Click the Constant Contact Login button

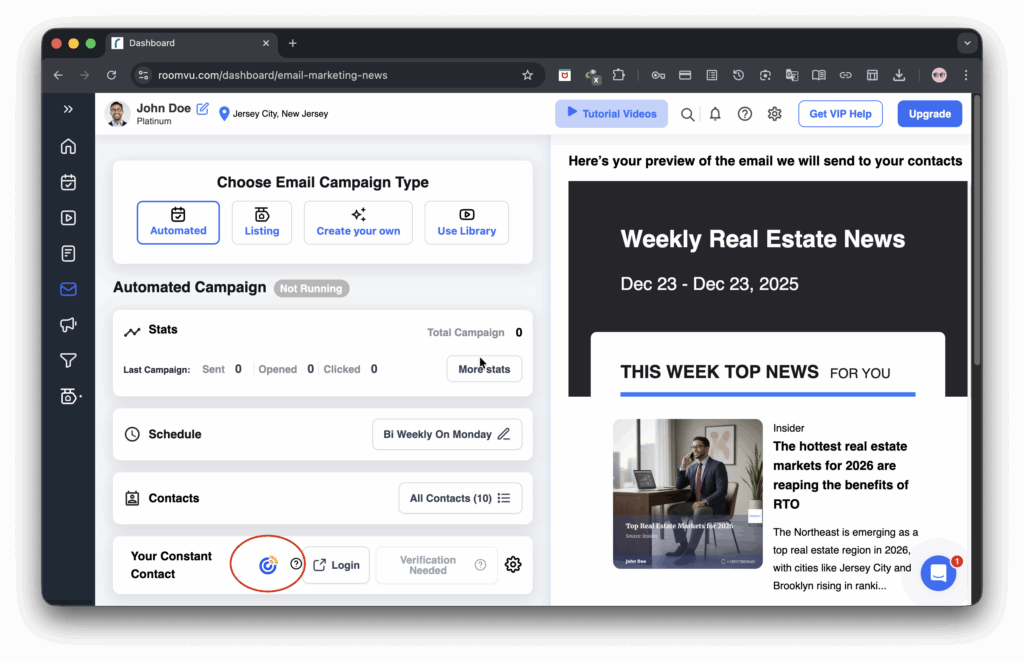pyautogui.click(x=336, y=565)
